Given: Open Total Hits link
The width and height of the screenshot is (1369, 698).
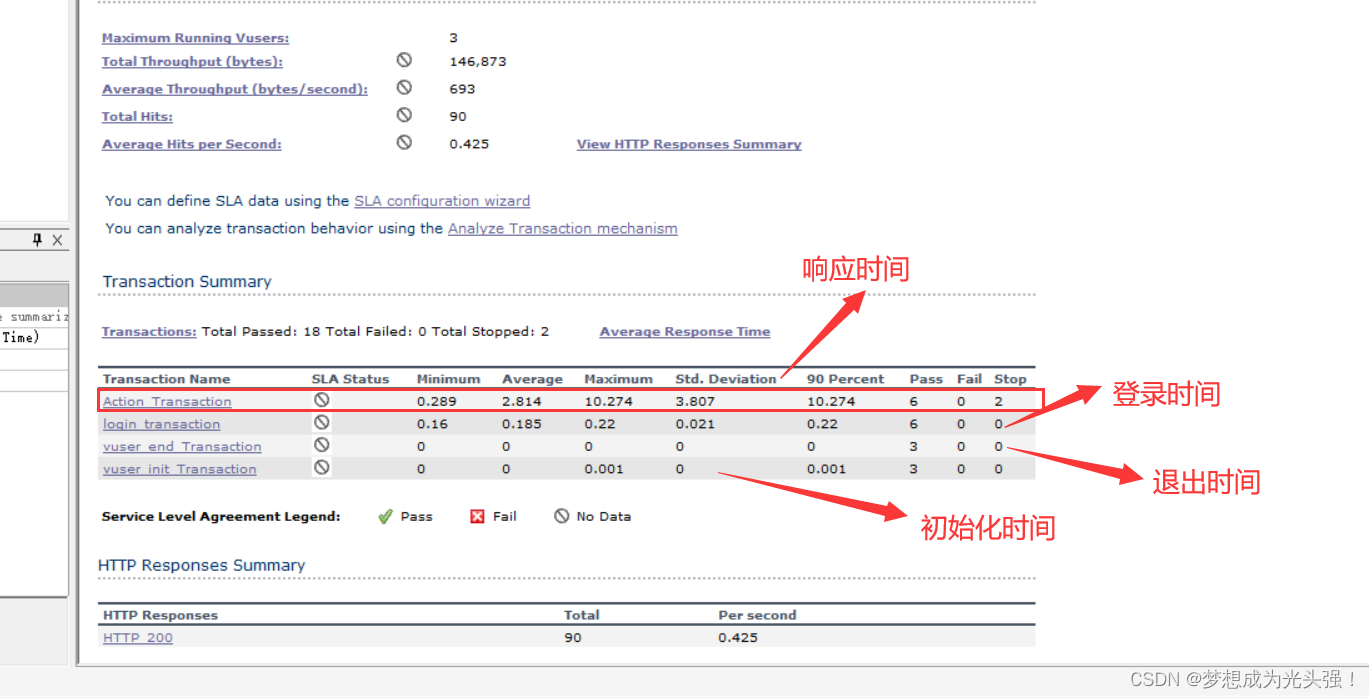Looking at the screenshot, I should tap(137, 117).
